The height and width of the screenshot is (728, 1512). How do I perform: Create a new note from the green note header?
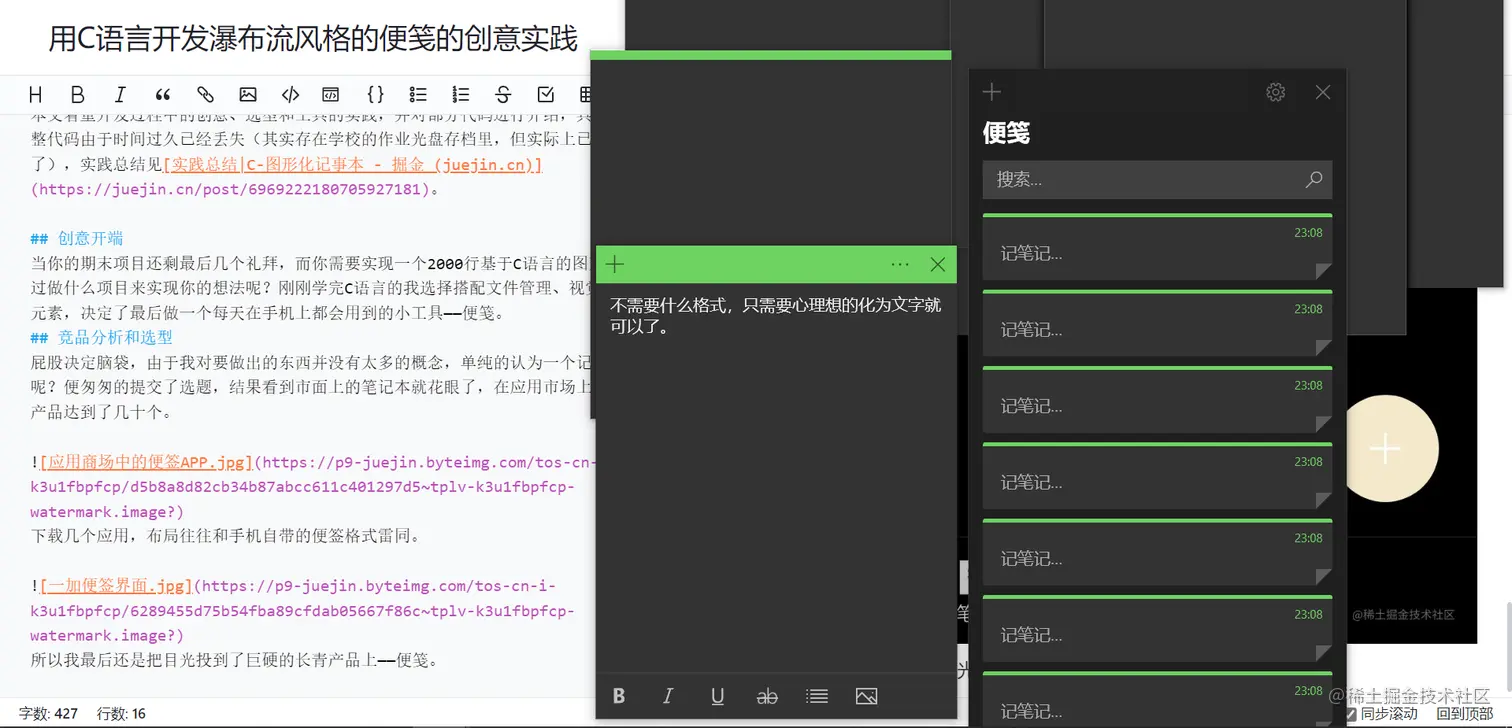pyautogui.click(x=615, y=264)
